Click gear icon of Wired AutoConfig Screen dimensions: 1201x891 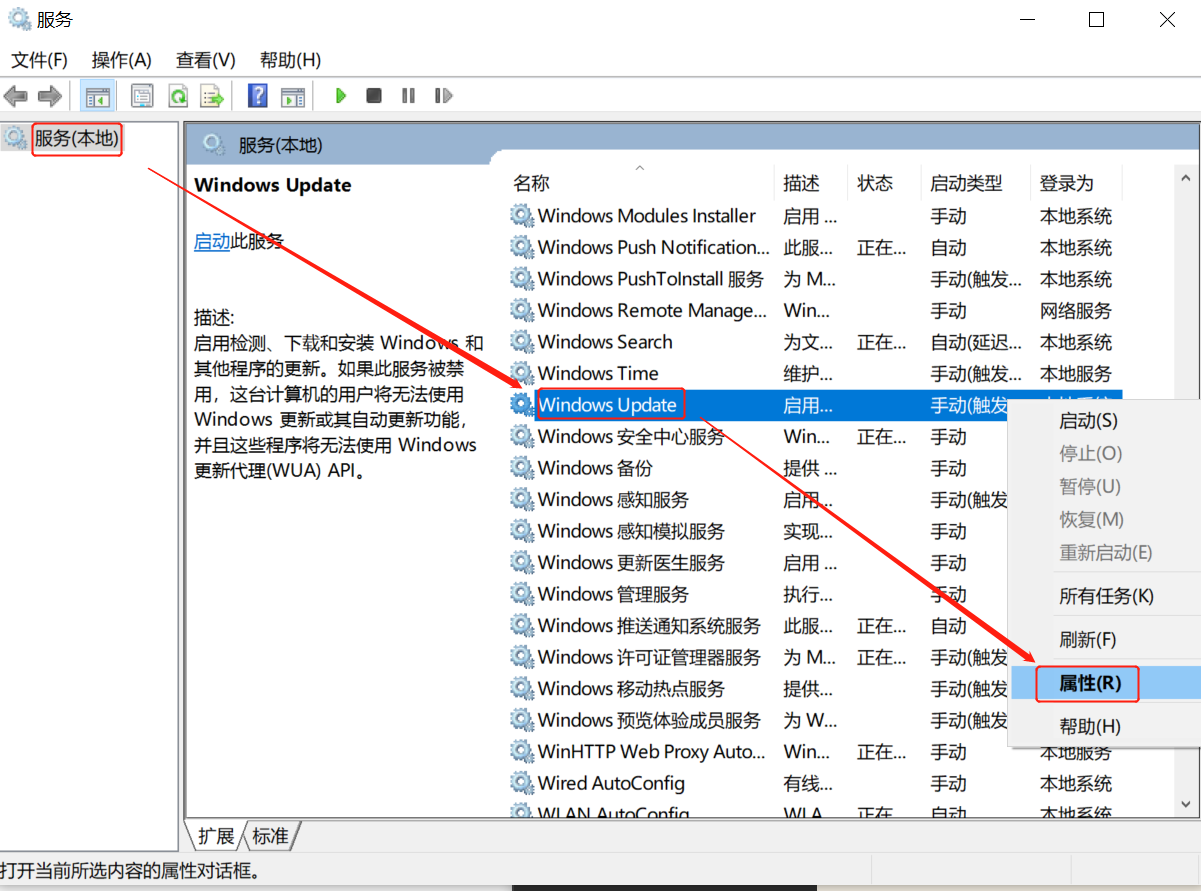point(522,782)
